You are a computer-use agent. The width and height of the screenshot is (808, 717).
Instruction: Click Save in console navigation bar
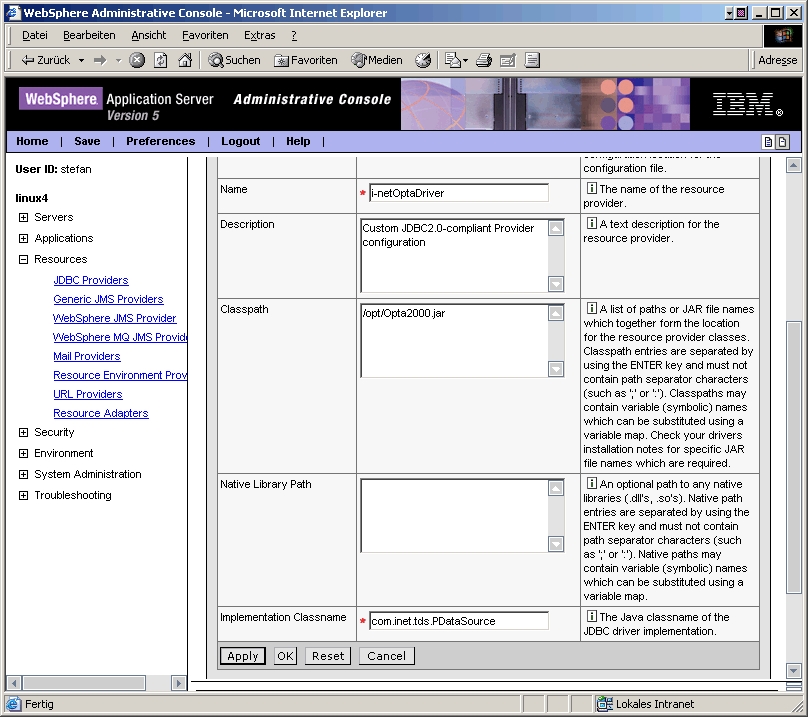tap(87, 141)
